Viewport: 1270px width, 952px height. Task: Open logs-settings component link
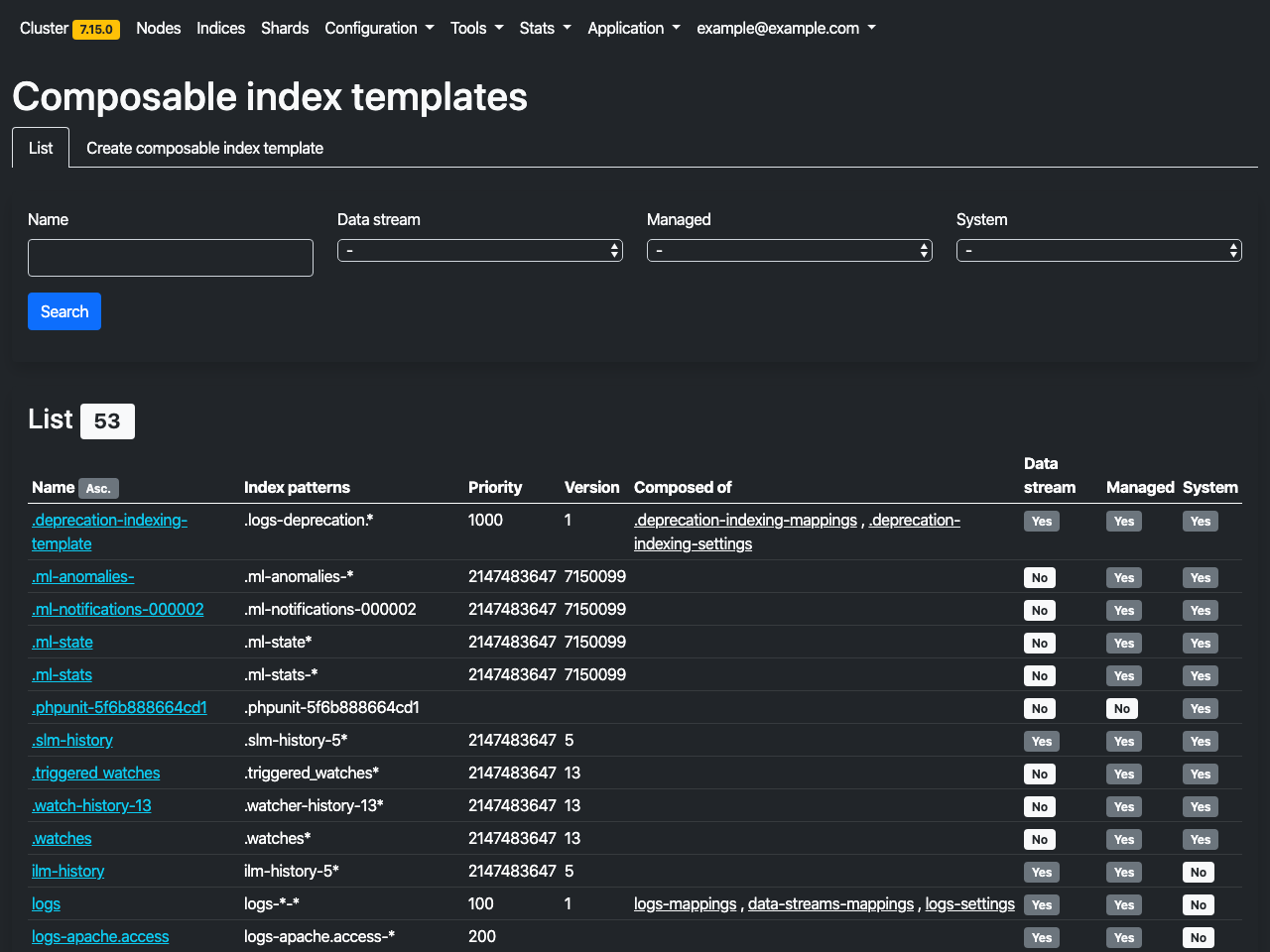(970, 903)
